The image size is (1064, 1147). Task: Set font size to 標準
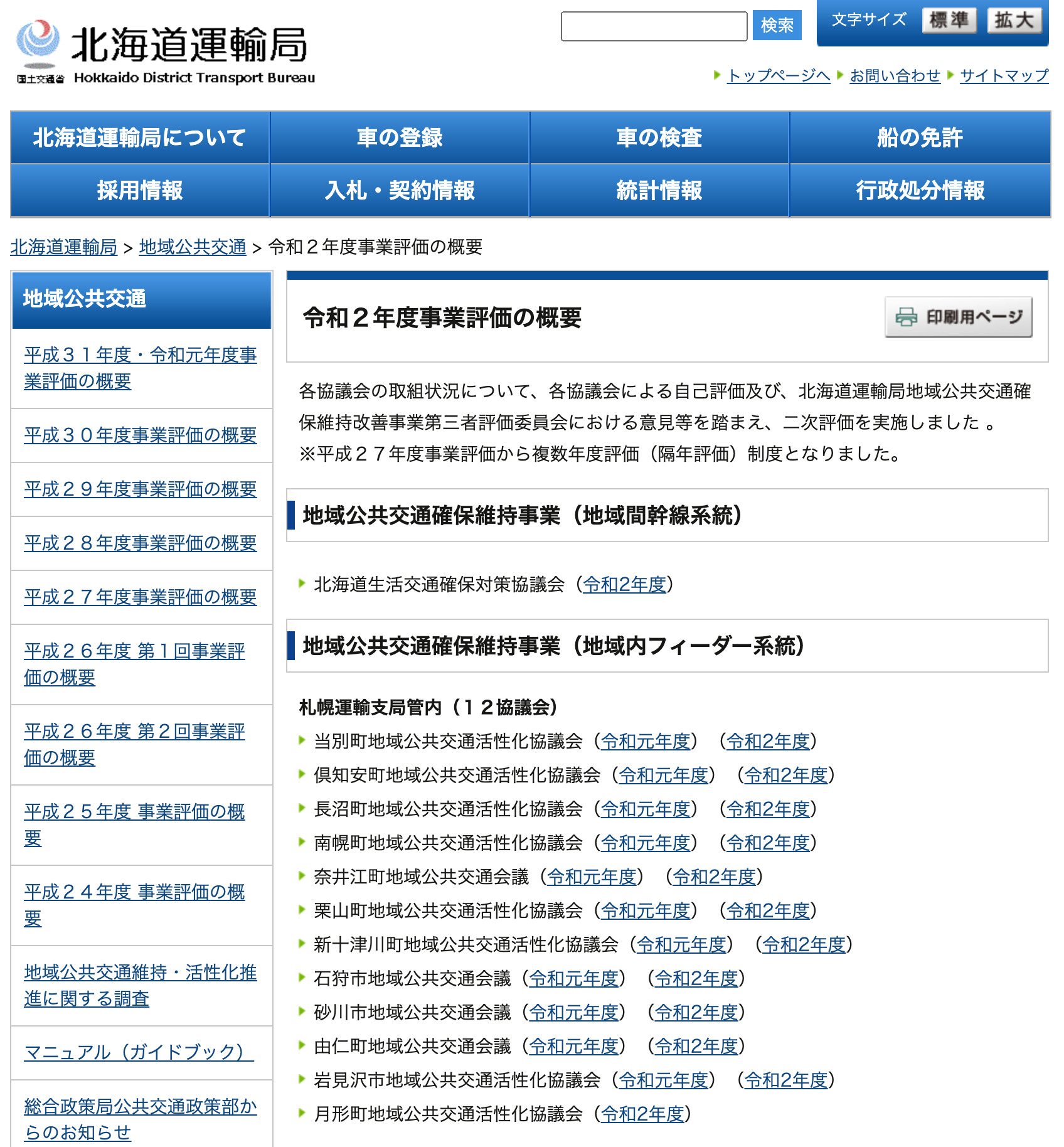pos(949,19)
